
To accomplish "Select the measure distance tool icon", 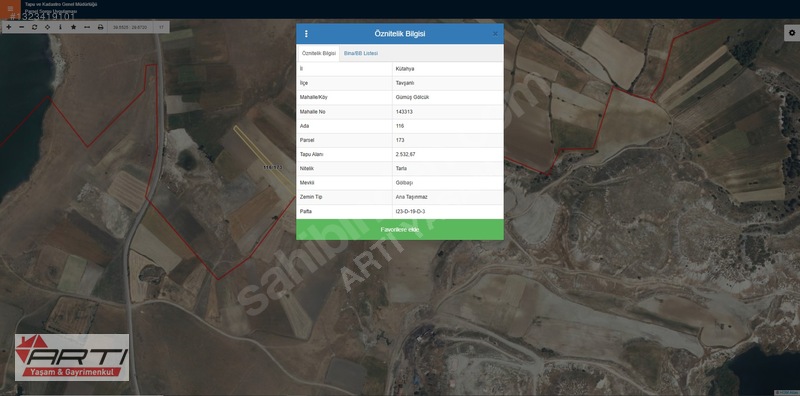I will pyautogui.click(x=87, y=27).
